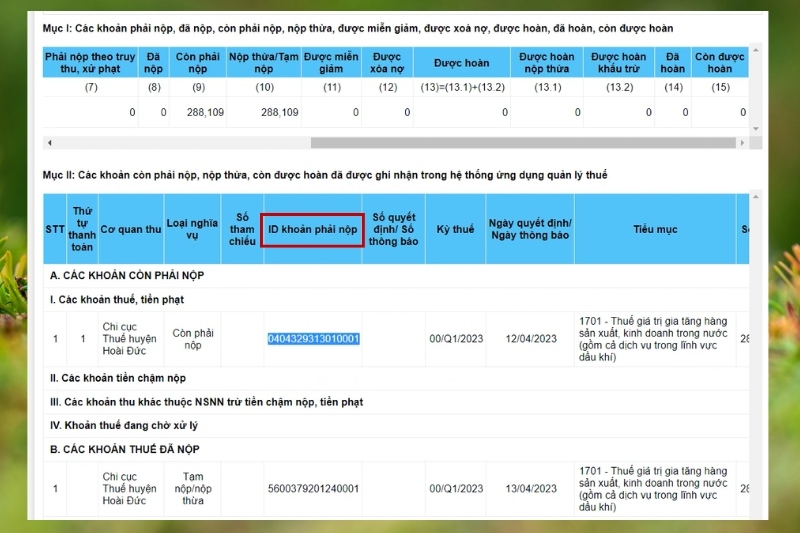Click the 'Được hoàn' header in Mục I

click(461, 63)
